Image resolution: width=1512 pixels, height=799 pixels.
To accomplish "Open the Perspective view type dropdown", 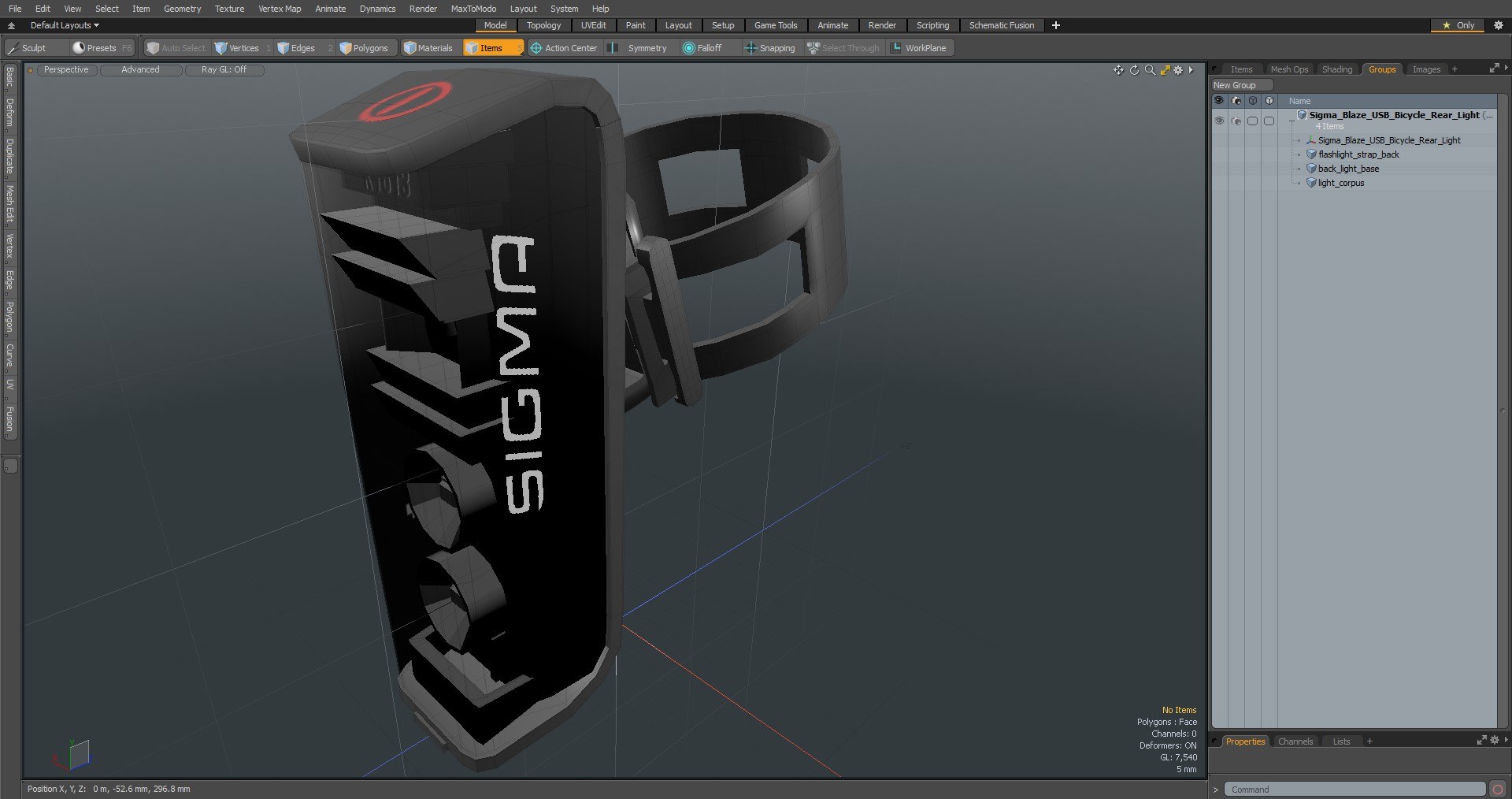I will (66, 70).
